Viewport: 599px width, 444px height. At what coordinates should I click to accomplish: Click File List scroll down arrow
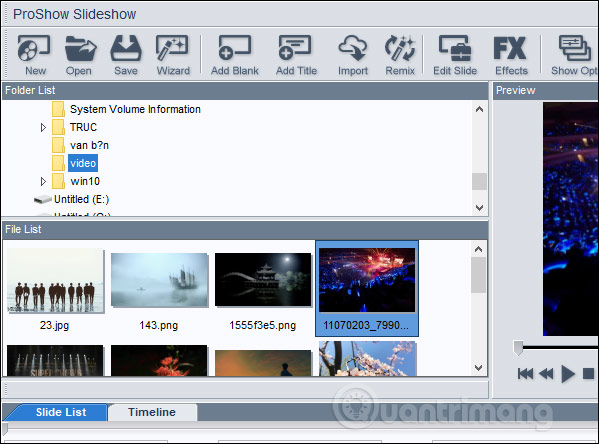pyautogui.click(x=478, y=368)
